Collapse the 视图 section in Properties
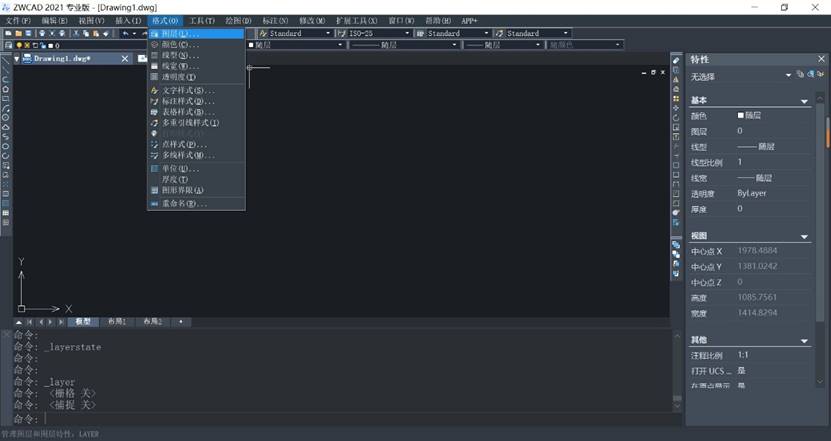 (804, 236)
